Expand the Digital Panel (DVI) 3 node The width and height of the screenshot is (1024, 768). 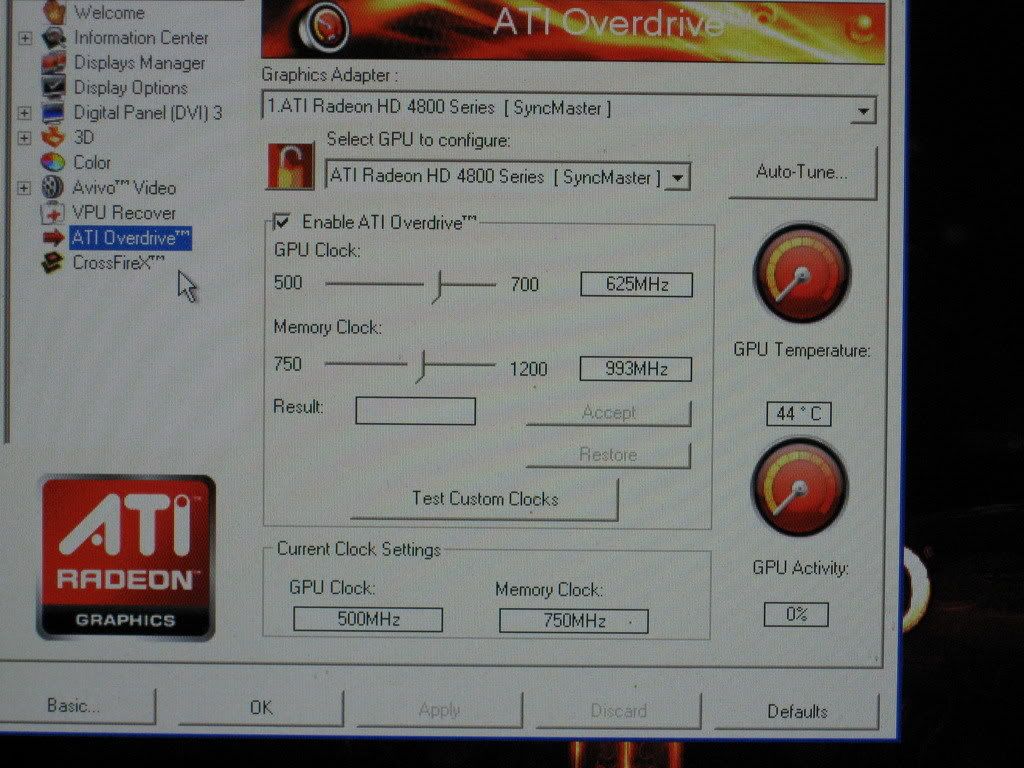coord(24,113)
